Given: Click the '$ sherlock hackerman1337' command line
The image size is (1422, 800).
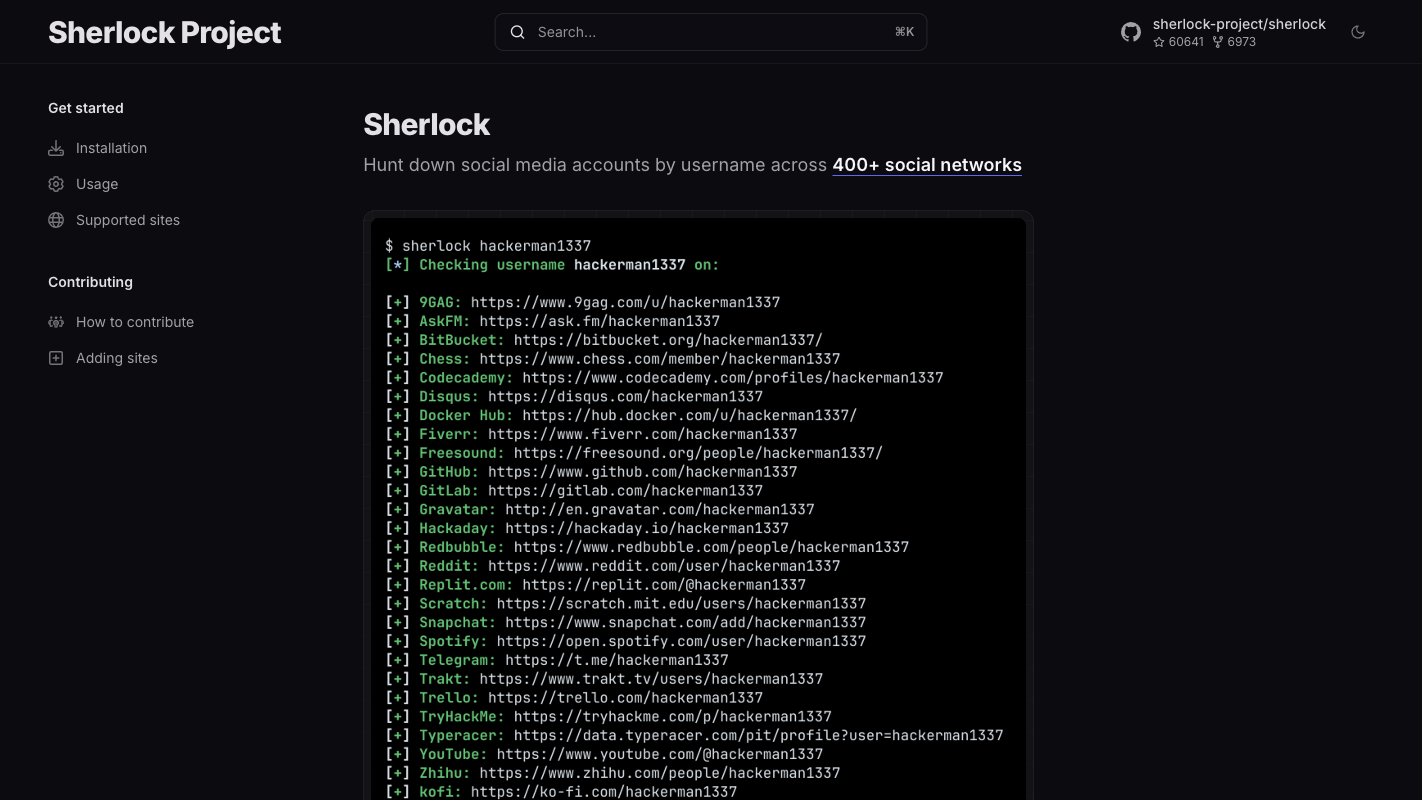Looking at the screenshot, I should (x=488, y=246).
